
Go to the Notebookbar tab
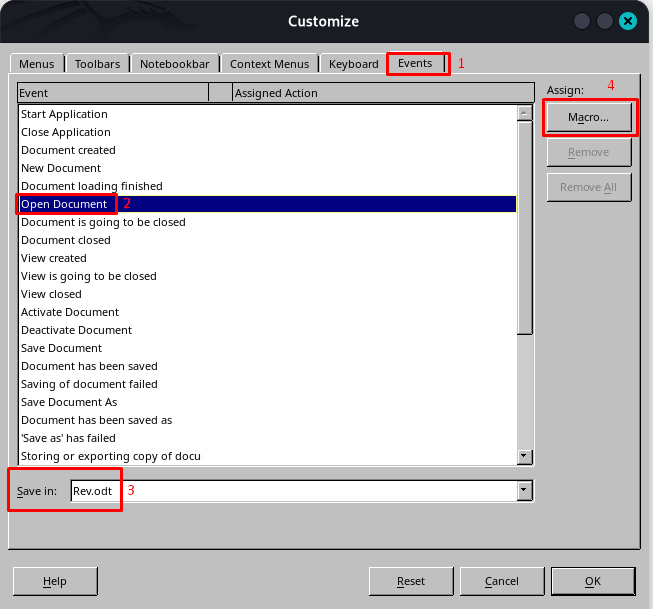(174, 64)
